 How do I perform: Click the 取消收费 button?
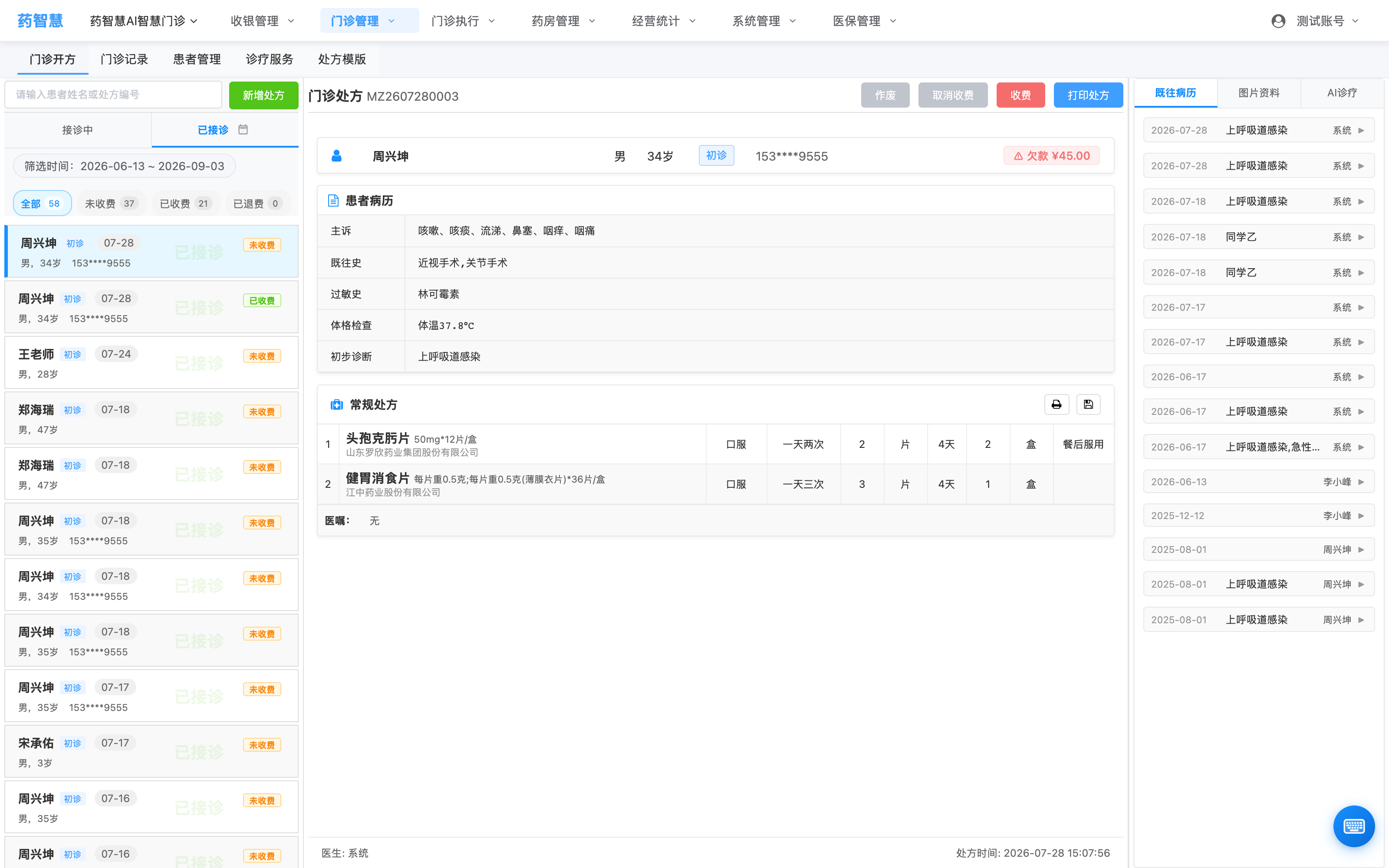pyautogui.click(x=953, y=95)
